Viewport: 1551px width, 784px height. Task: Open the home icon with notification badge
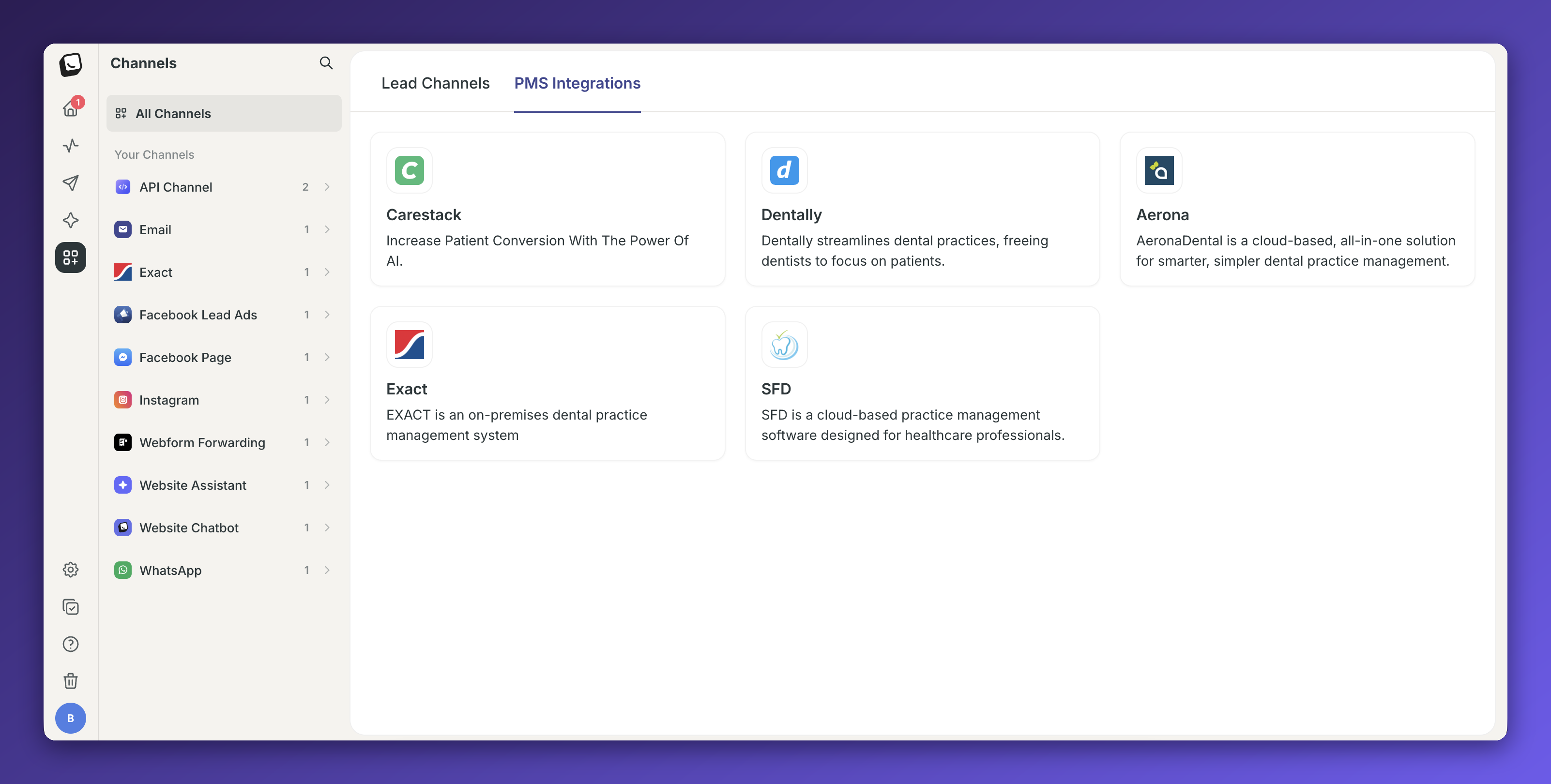tap(71, 108)
